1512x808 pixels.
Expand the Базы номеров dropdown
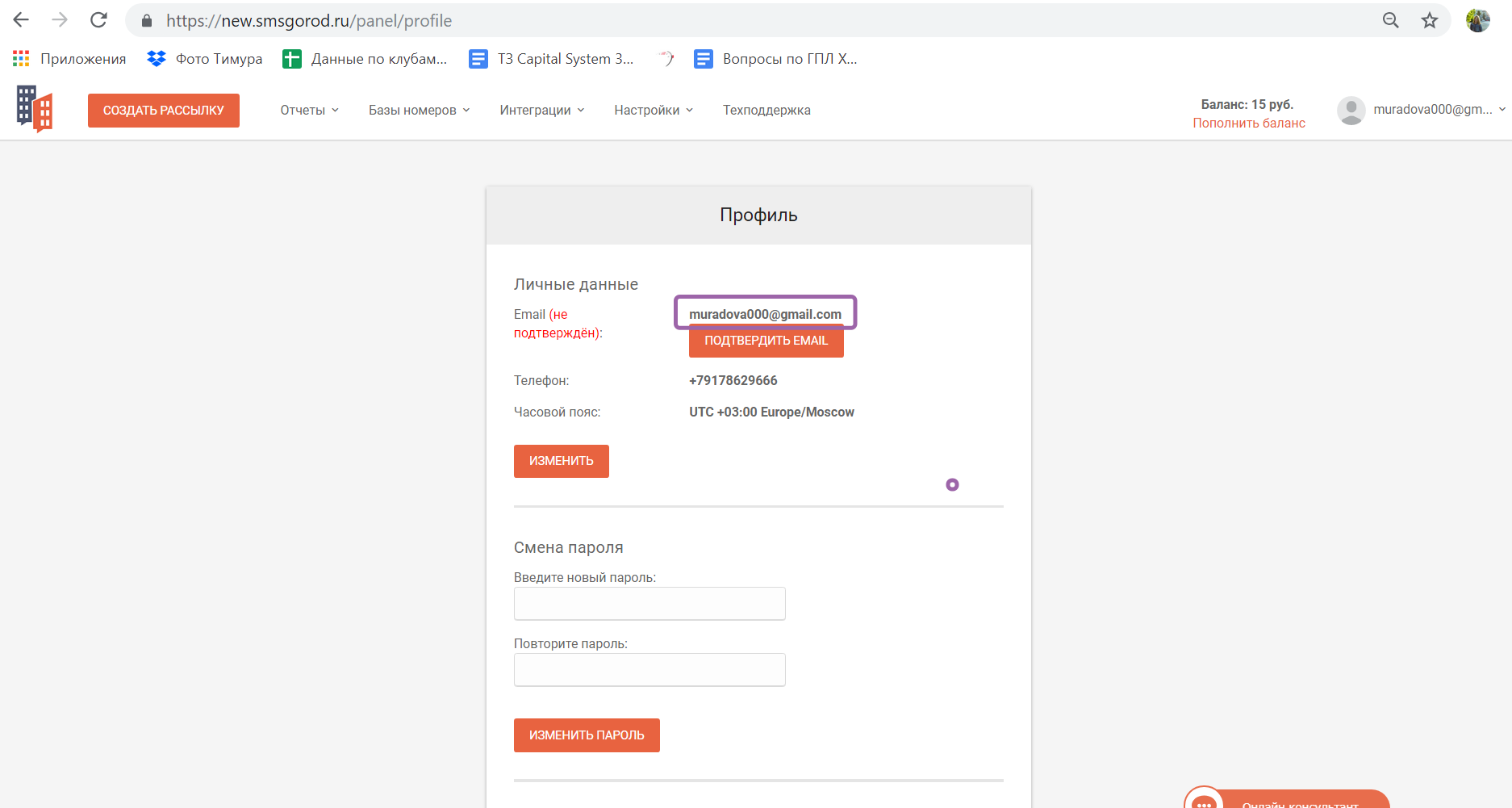(419, 111)
